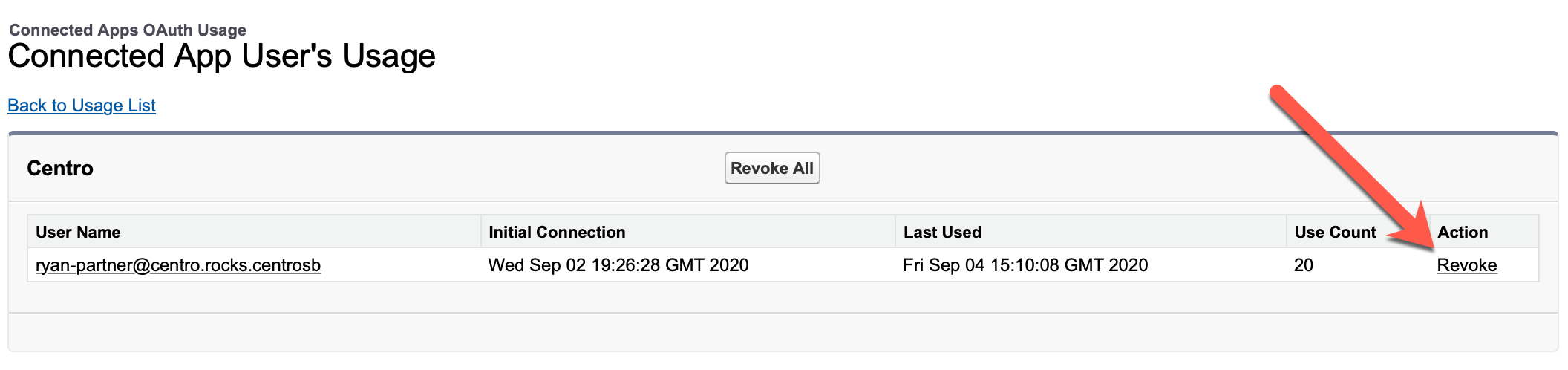Click the Wed Sep 02 initial connection date

pyautogui.click(x=618, y=265)
